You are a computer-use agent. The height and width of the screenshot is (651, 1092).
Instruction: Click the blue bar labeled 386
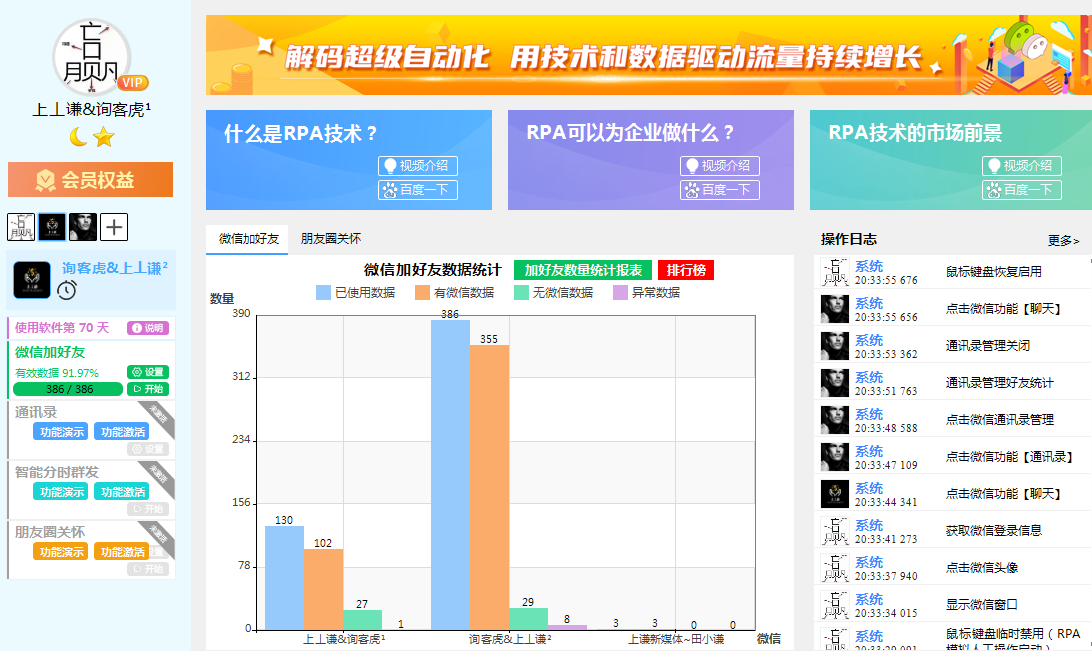[450, 475]
